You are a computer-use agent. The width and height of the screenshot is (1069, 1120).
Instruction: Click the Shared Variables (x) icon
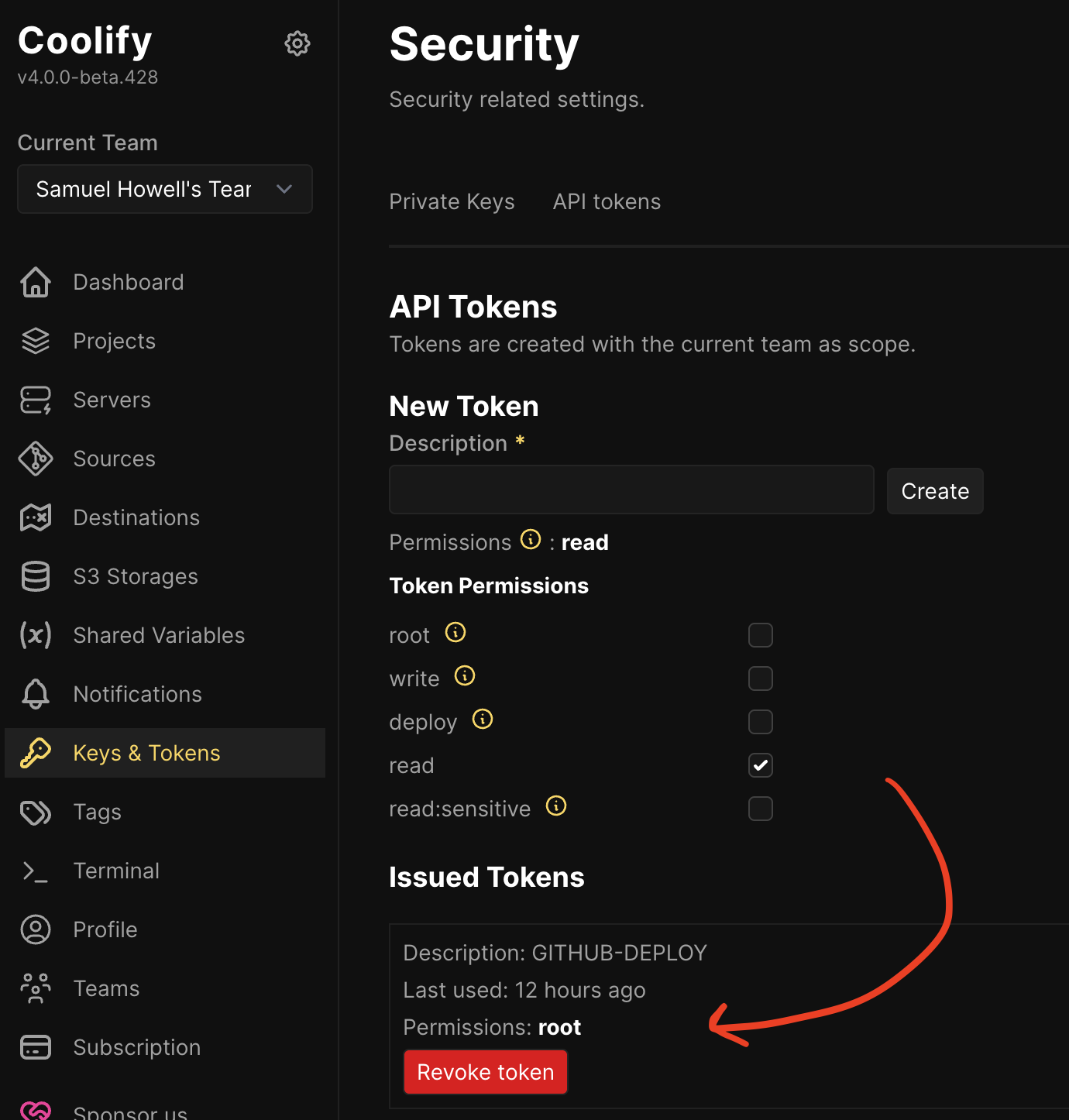(36, 635)
